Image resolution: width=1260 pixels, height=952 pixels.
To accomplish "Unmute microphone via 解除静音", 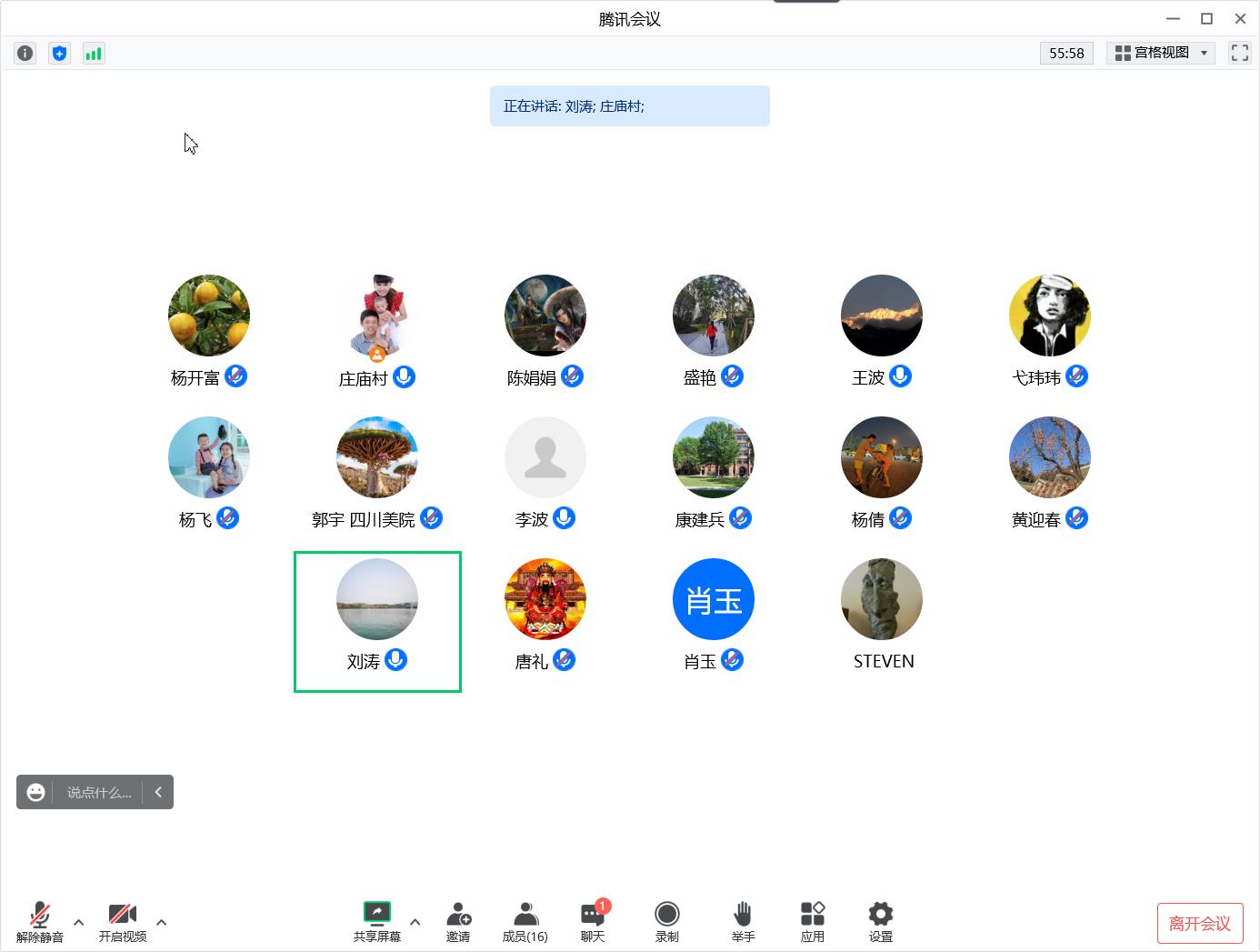I will click(40, 921).
